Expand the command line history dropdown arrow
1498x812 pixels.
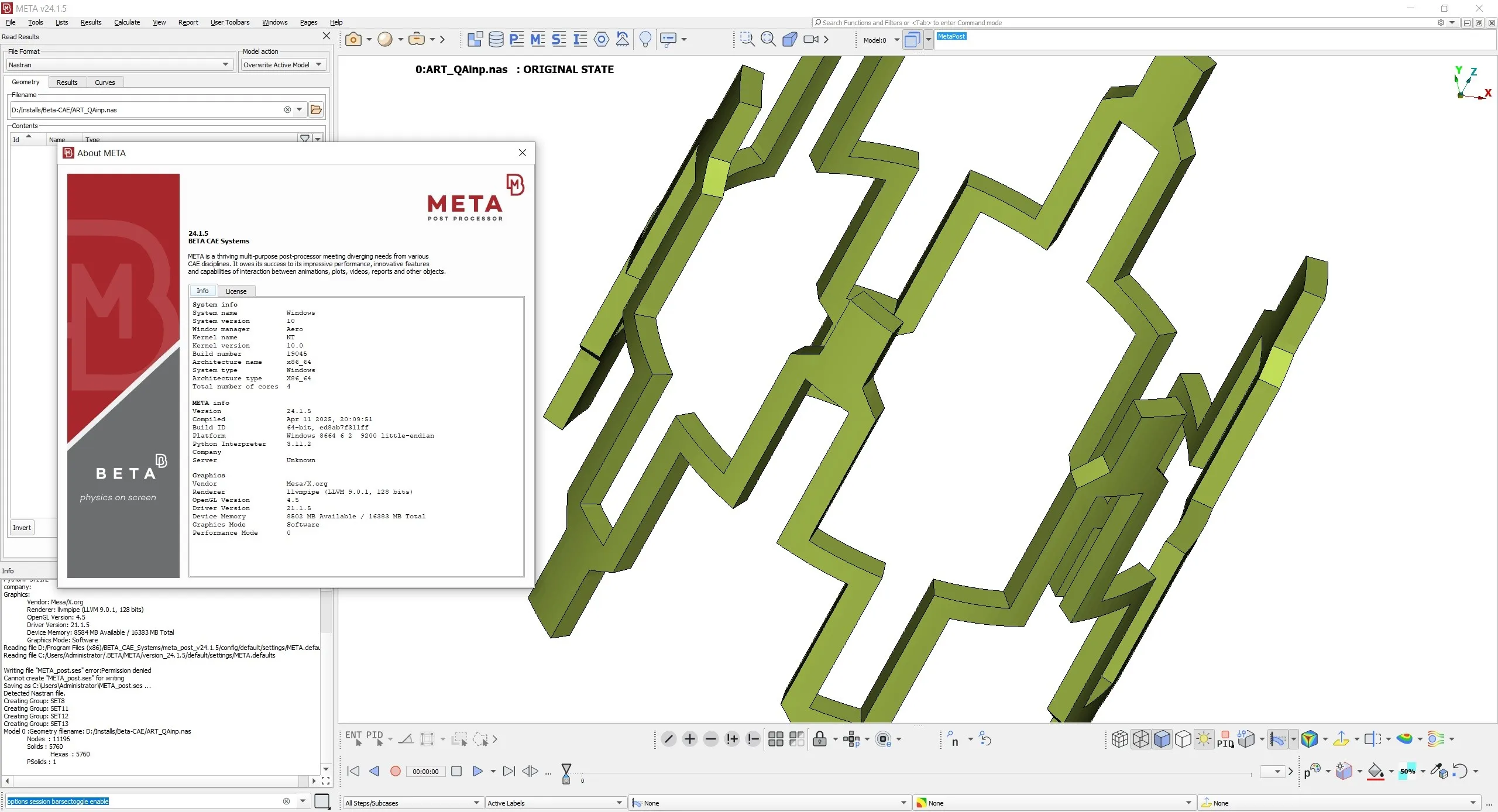[303, 801]
